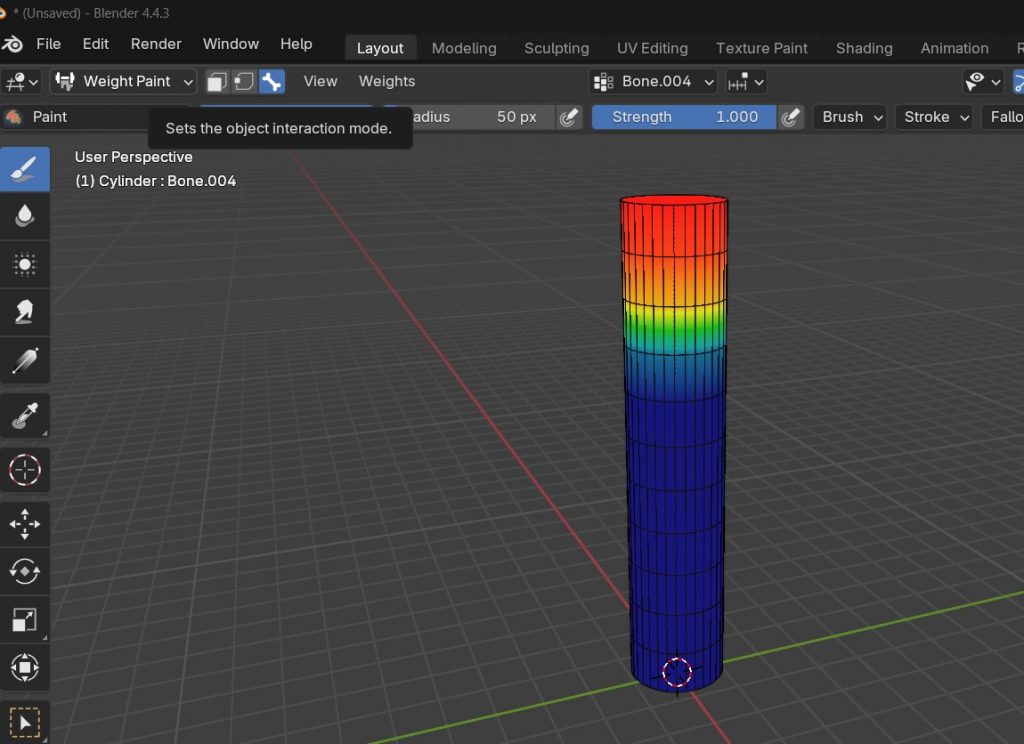Expand the Stroke settings dropdown
Viewport: 1024px width, 744px height.
click(x=936, y=117)
